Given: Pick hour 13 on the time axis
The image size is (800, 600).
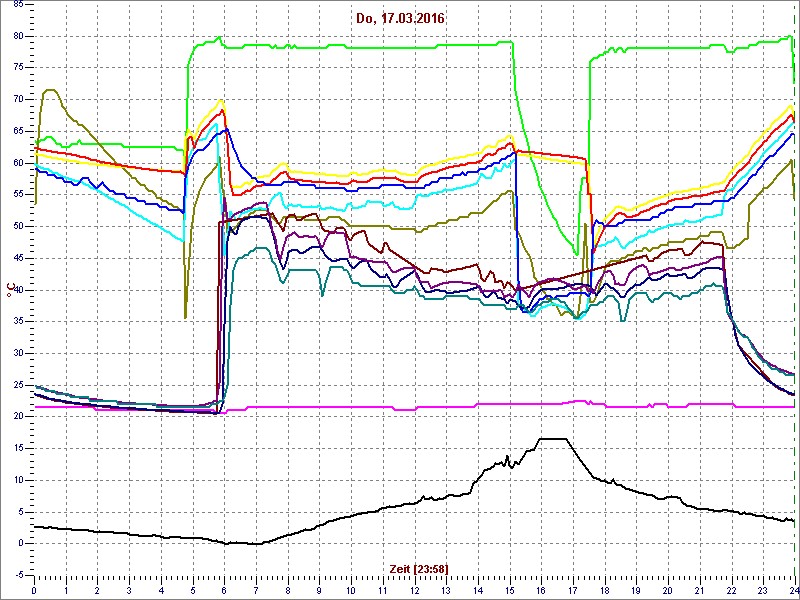Looking at the screenshot, I should coord(445,590).
